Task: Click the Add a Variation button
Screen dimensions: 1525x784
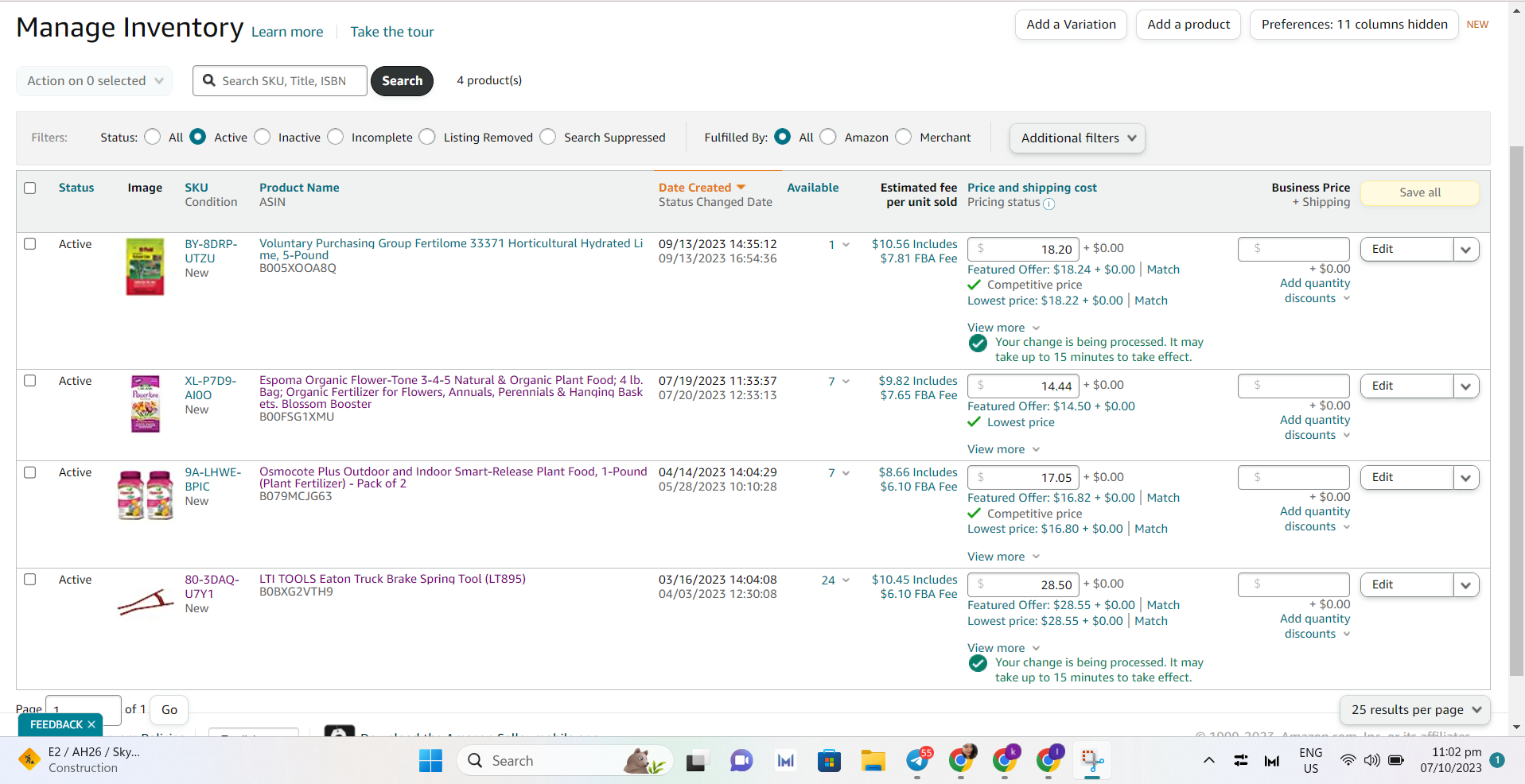Action: [1071, 25]
